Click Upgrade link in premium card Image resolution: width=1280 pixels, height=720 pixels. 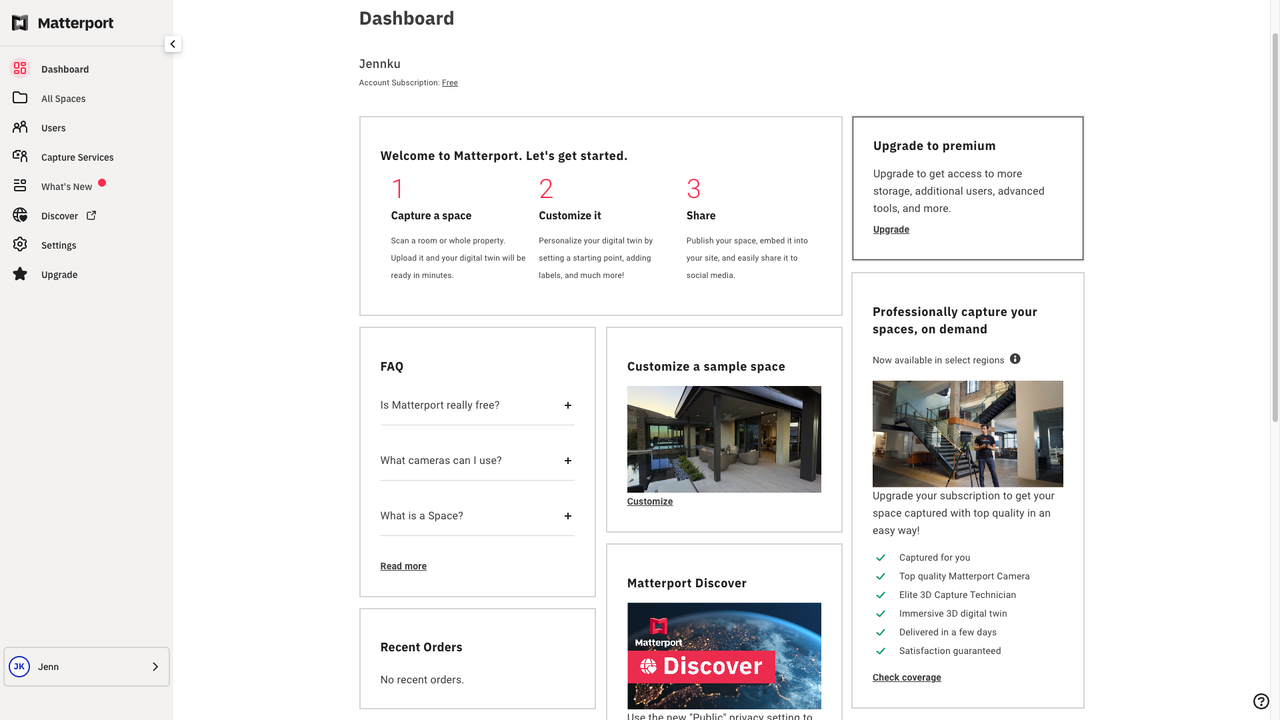tap(891, 230)
